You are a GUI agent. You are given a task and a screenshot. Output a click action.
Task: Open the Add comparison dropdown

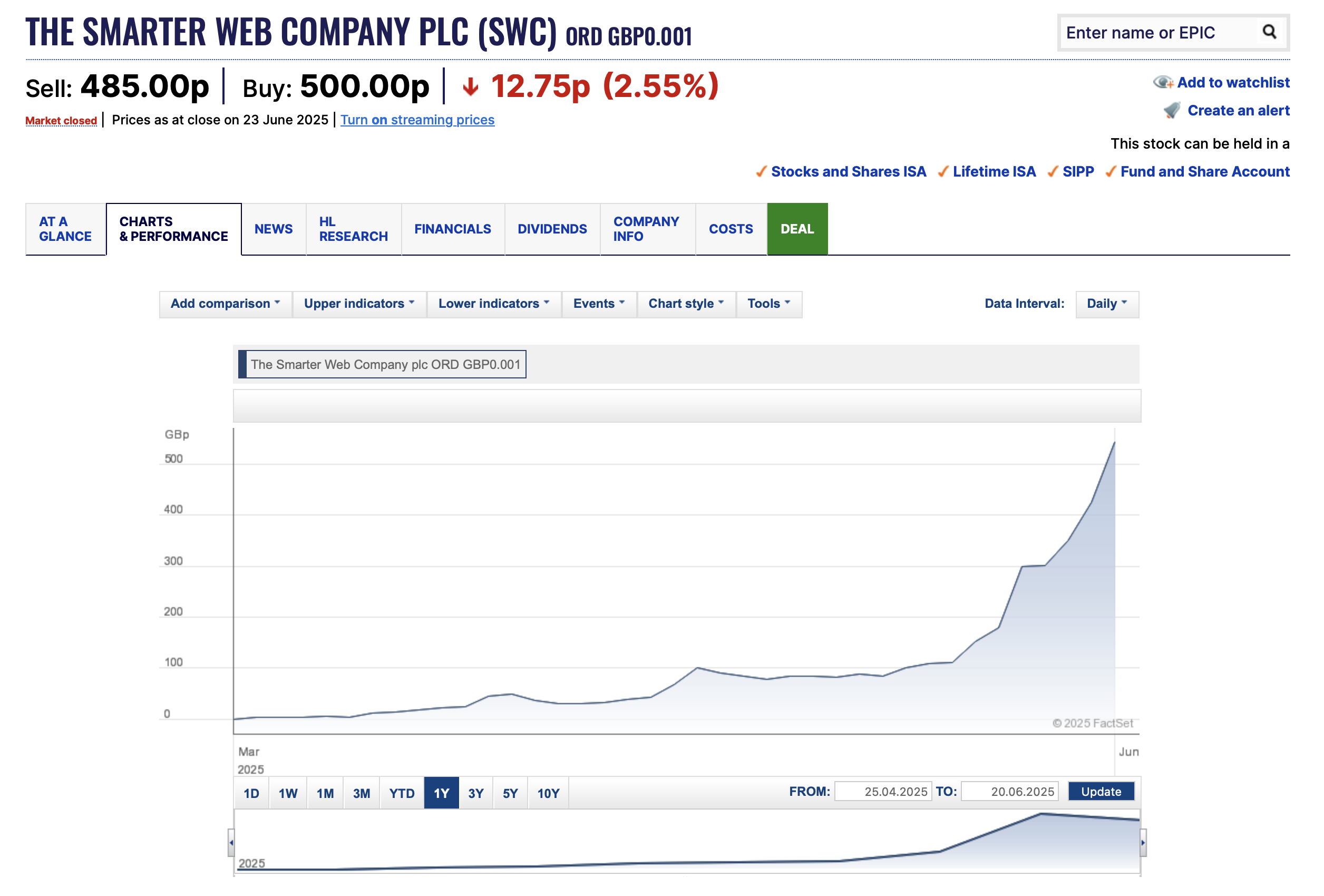tap(225, 304)
